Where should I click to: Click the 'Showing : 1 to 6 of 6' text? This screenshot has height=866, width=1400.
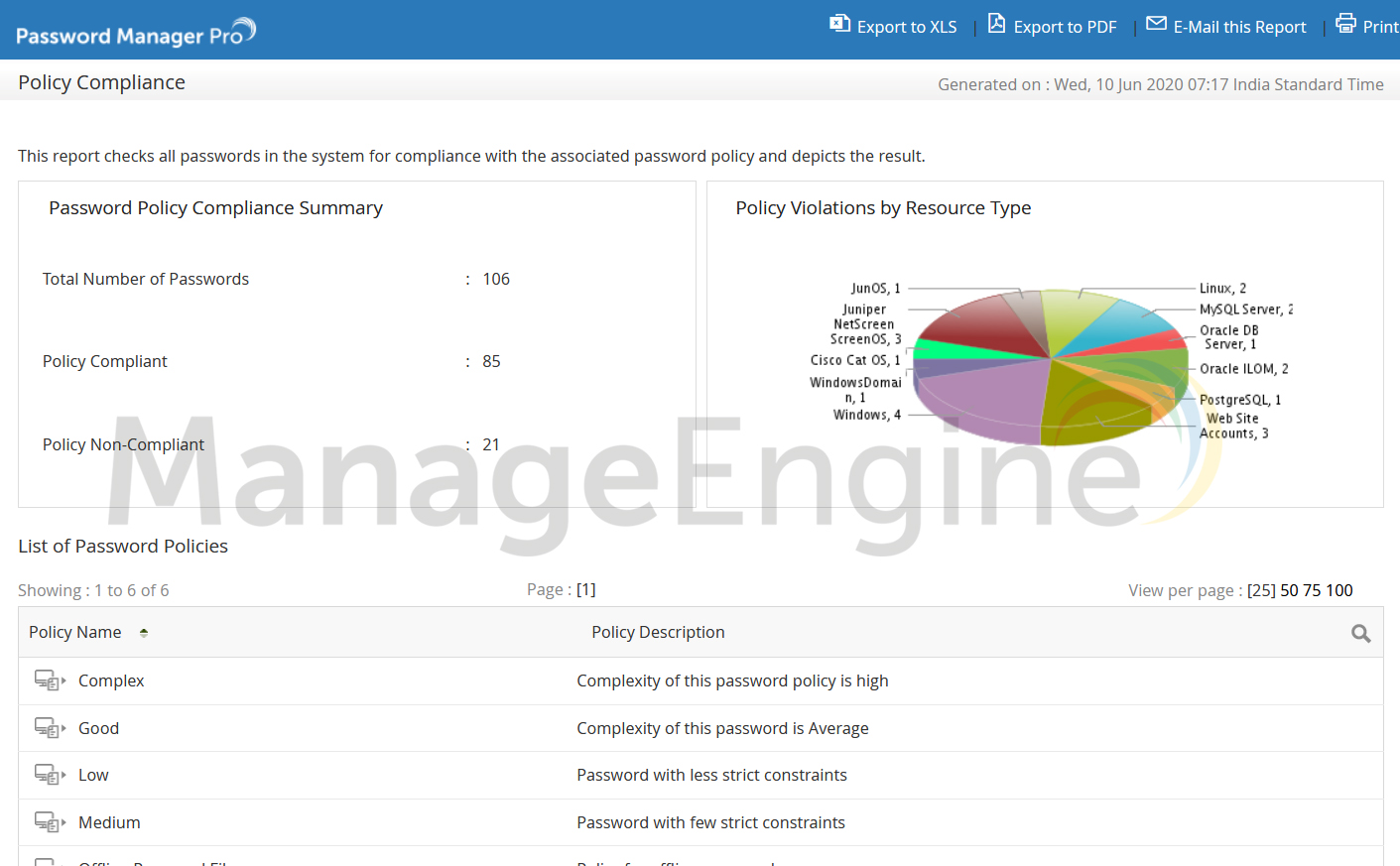point(93,590)
